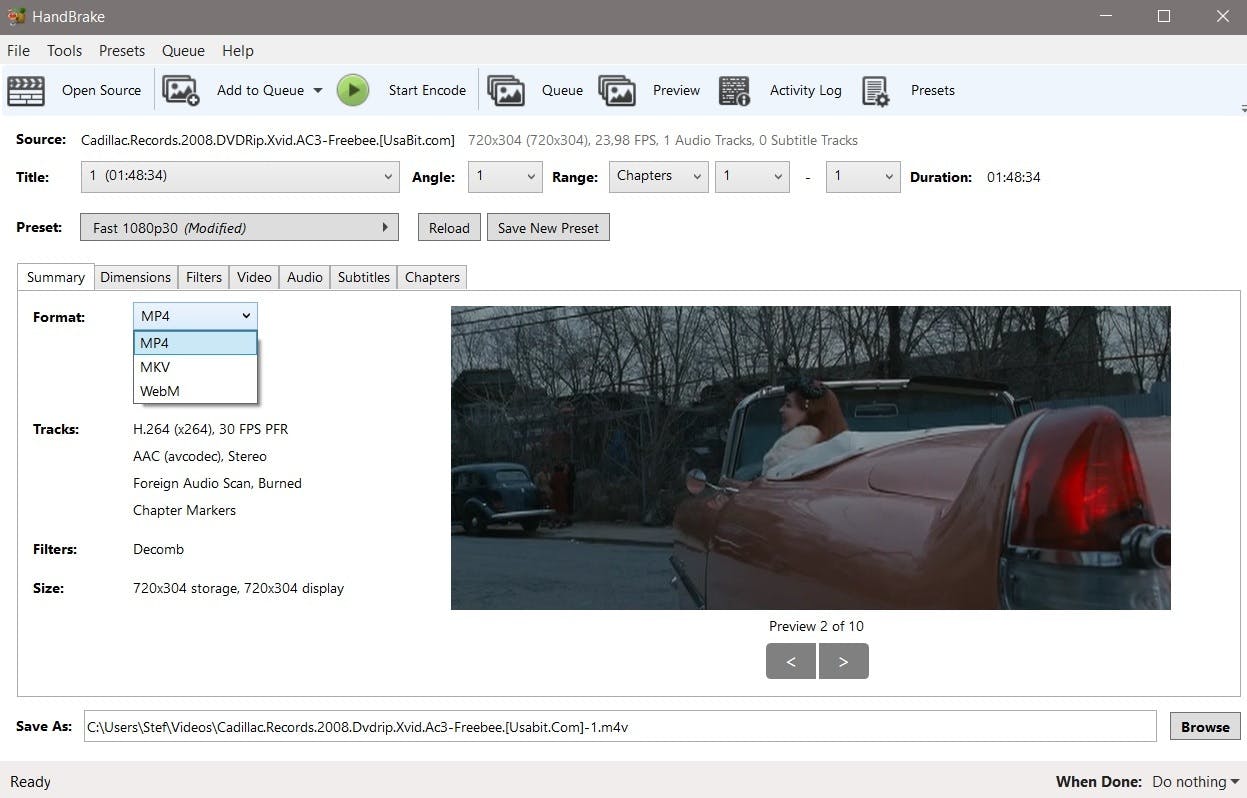Viewport: 1247px width, 798px height.
Task: Open the Title dropdown showing 01:48:34
Action: 239,176
